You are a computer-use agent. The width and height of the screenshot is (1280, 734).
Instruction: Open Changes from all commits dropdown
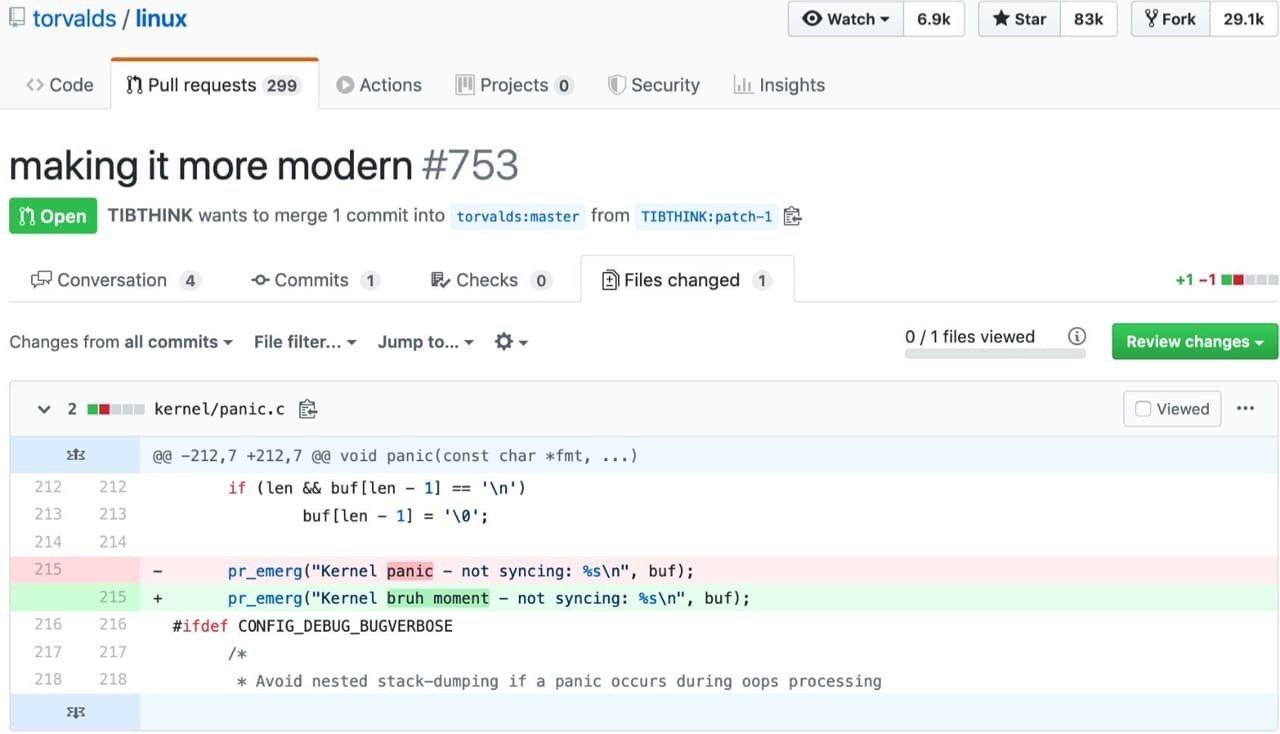121,342
